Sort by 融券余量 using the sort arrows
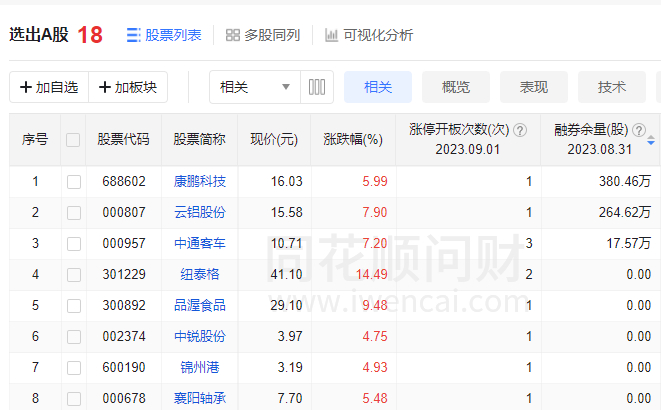This screenshot has height=410, width=661. click(651, 140)
